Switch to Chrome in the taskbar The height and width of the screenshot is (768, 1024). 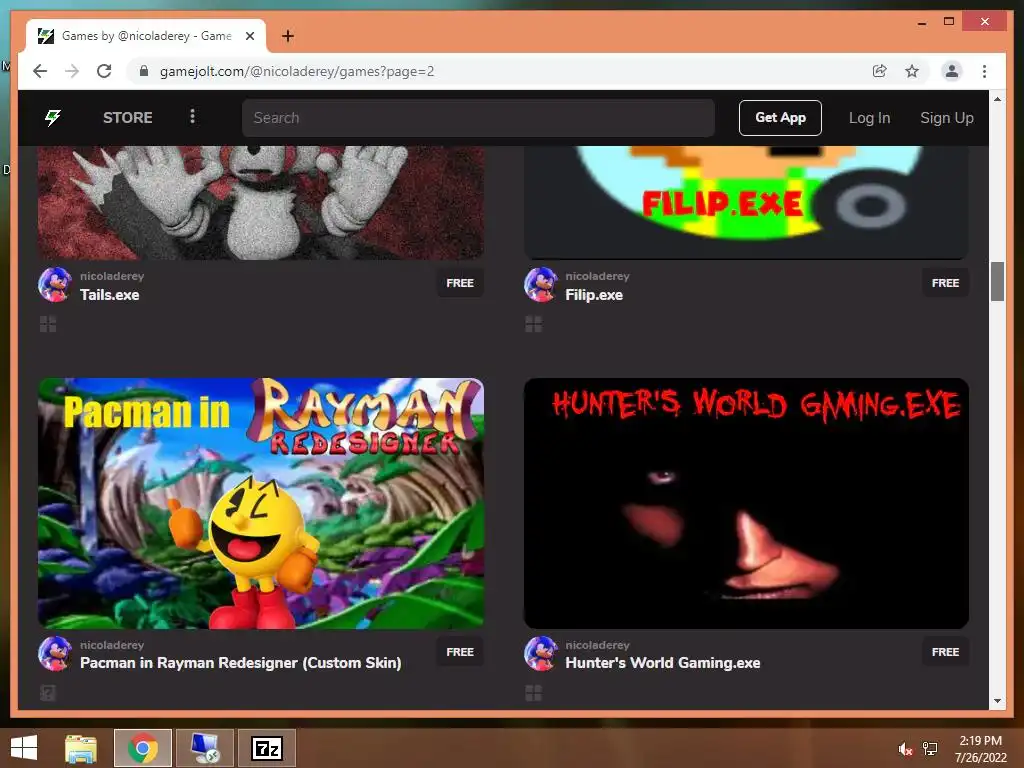pos(142,748)
